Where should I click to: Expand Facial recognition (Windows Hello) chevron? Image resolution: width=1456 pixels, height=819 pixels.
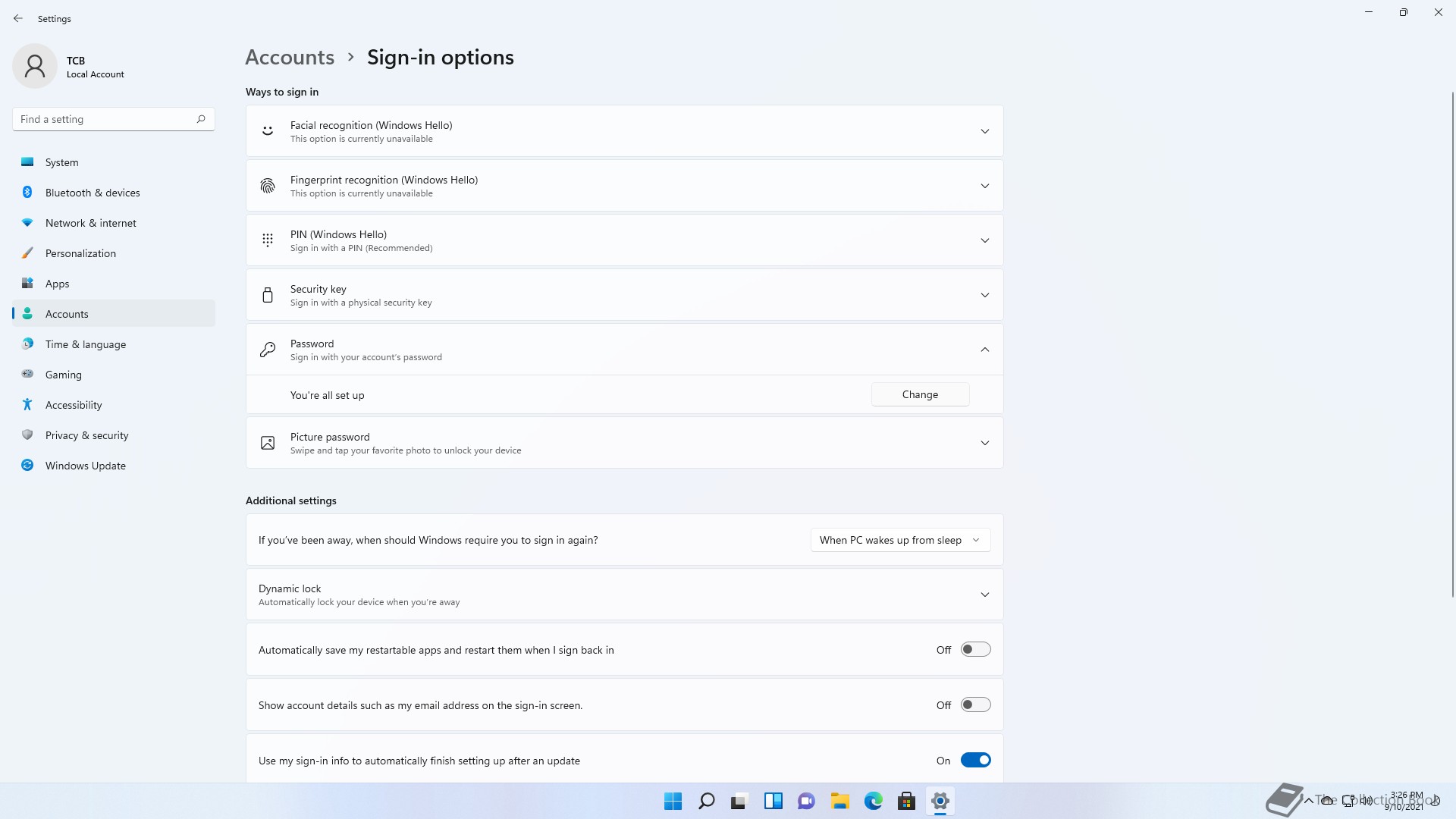[x=985, y=131]
